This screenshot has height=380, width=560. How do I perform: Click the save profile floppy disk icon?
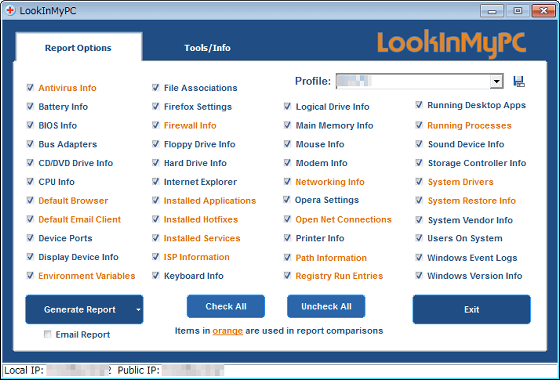coord(519,81)
